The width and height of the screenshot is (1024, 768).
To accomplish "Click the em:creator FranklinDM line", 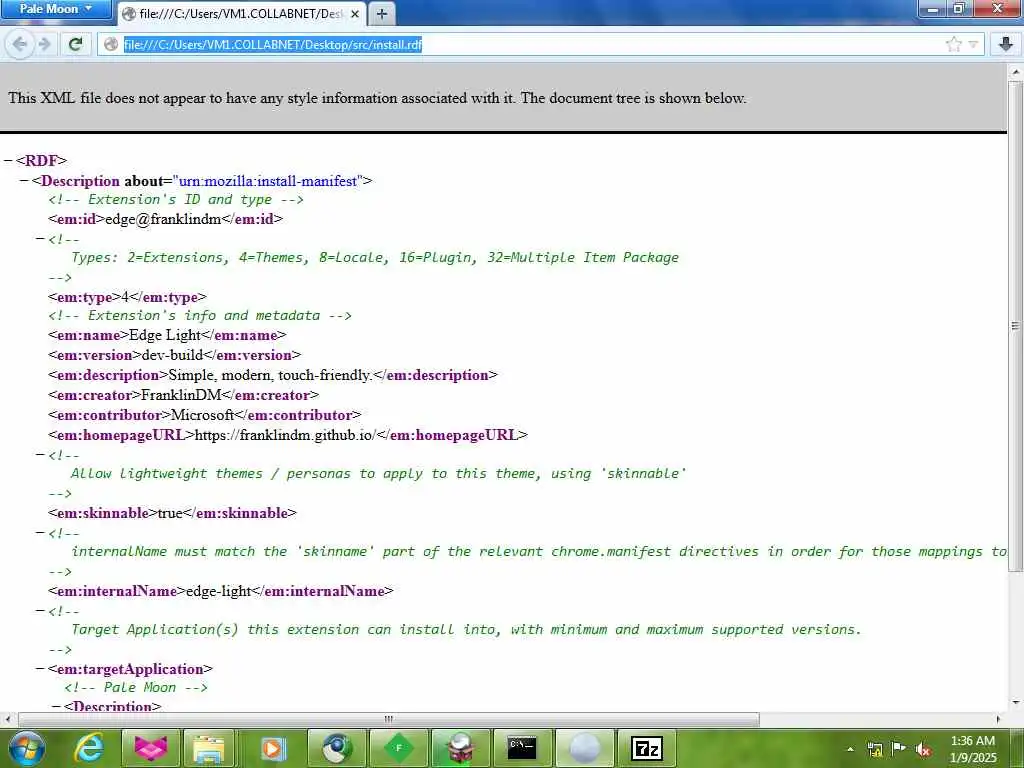I will coord(184,395).
